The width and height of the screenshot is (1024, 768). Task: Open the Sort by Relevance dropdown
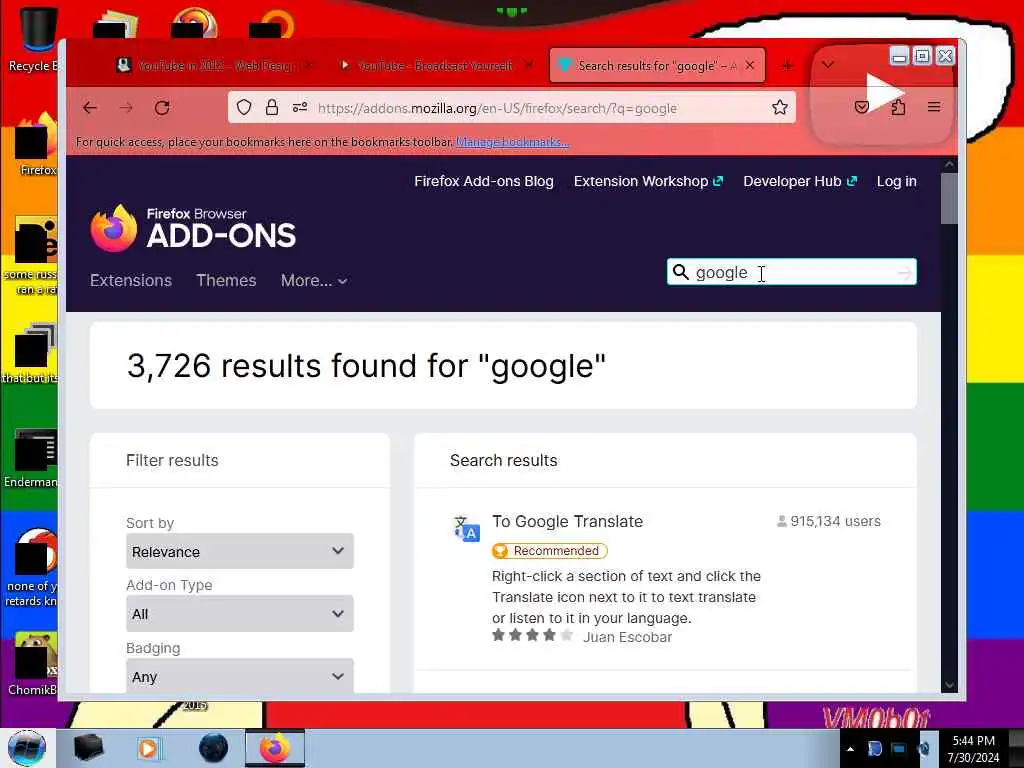240,551
